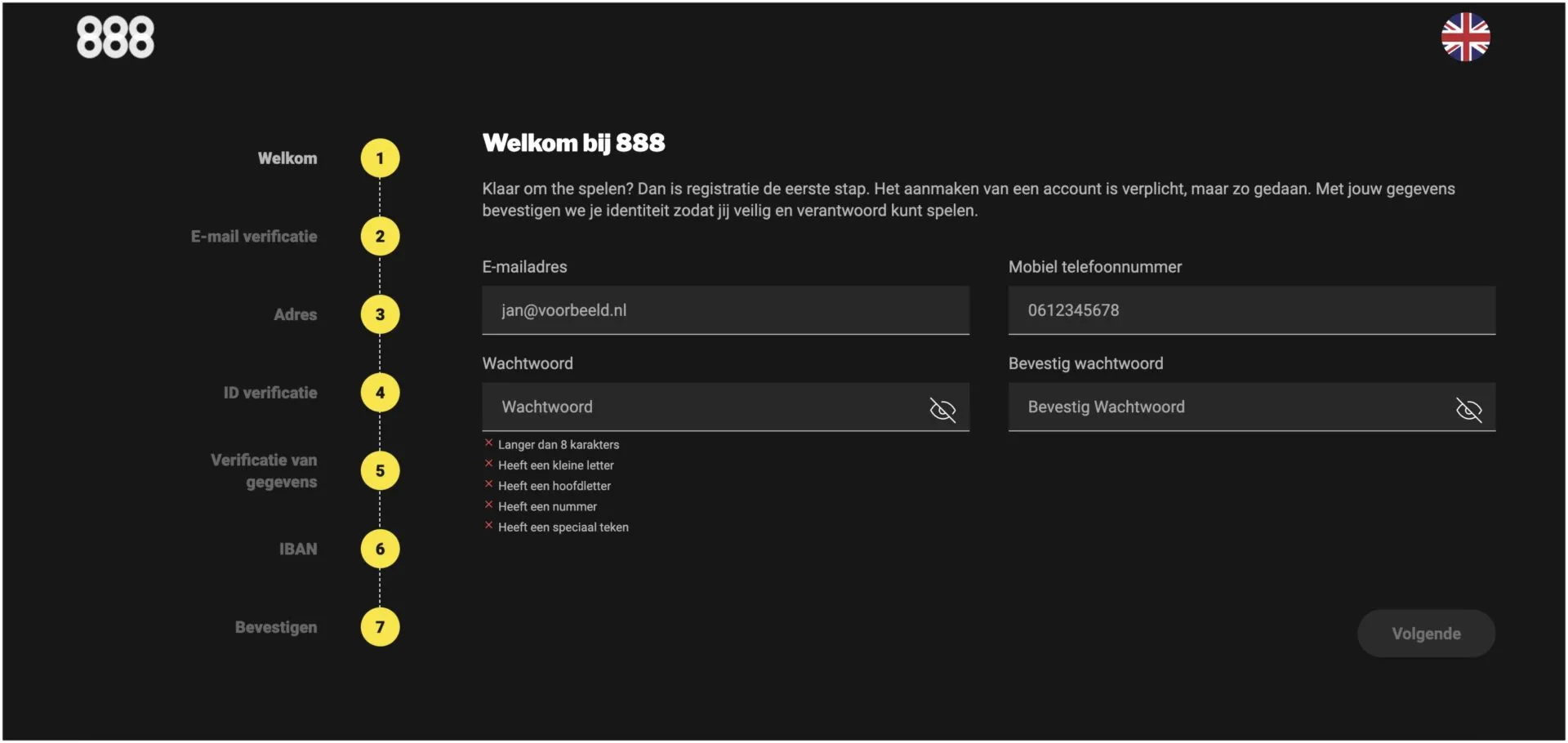Image resolution: width=1568 pixels, height=743 pixels.
Task: Click the Volgende button
Action: point(1425,634)
